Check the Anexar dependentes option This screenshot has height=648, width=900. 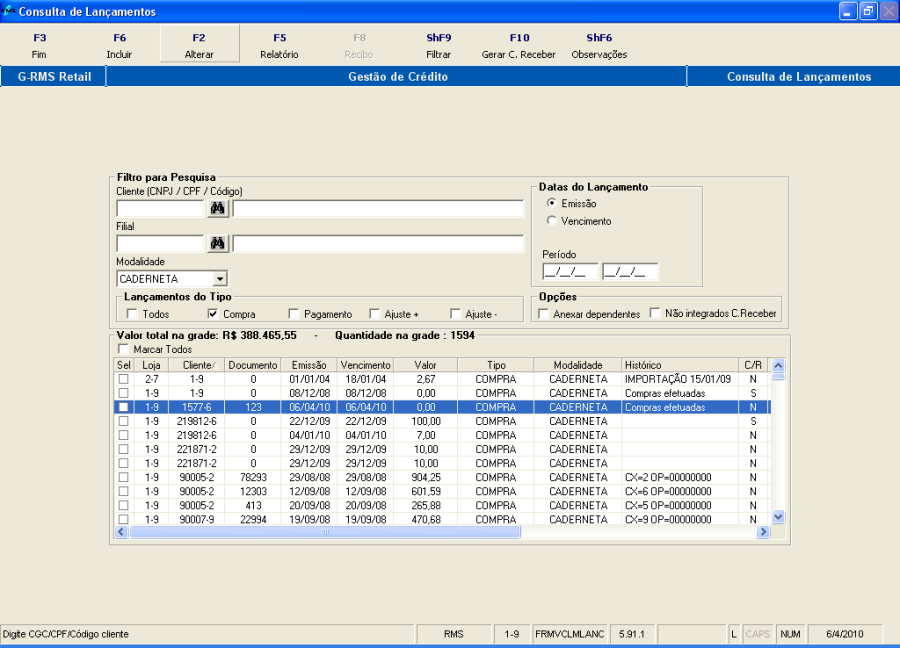click(x=544, y=314)
